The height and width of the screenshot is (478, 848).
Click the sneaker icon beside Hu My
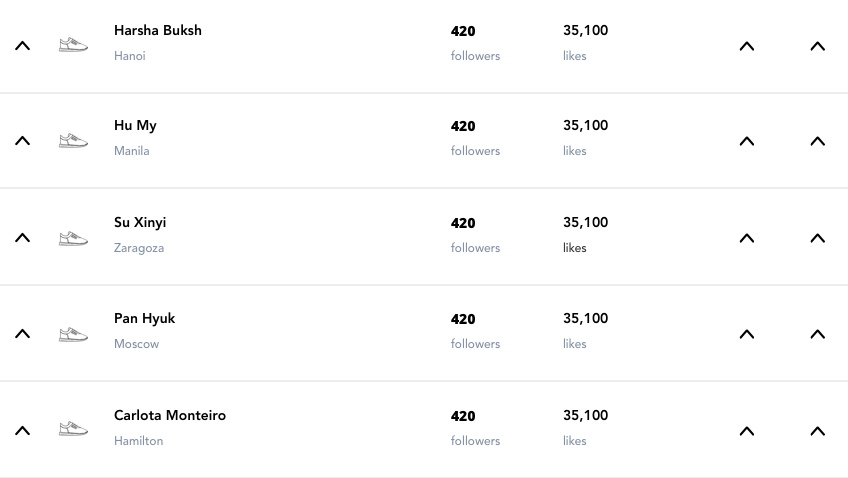click(x=73, y=141)
